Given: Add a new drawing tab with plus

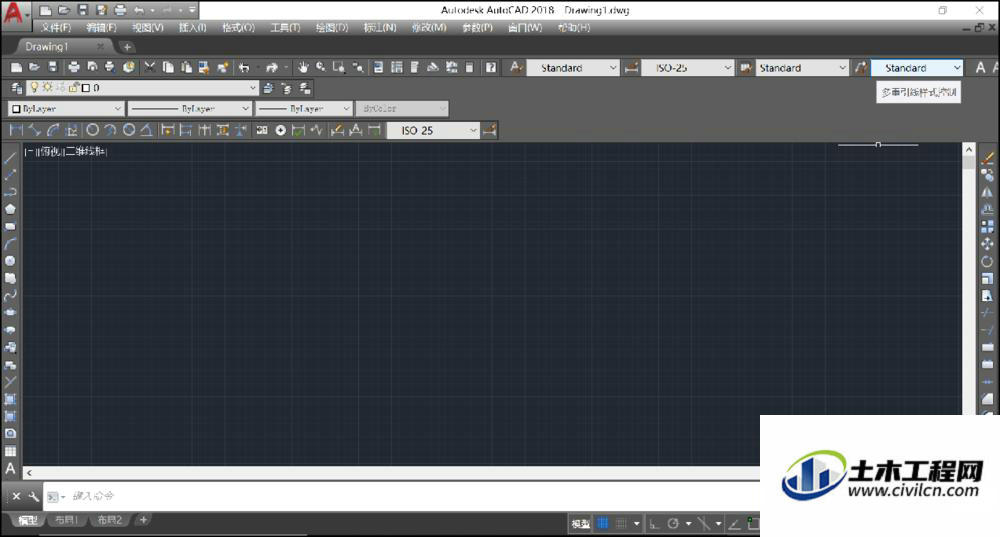Looking at the screenshot, I should 127,47.
